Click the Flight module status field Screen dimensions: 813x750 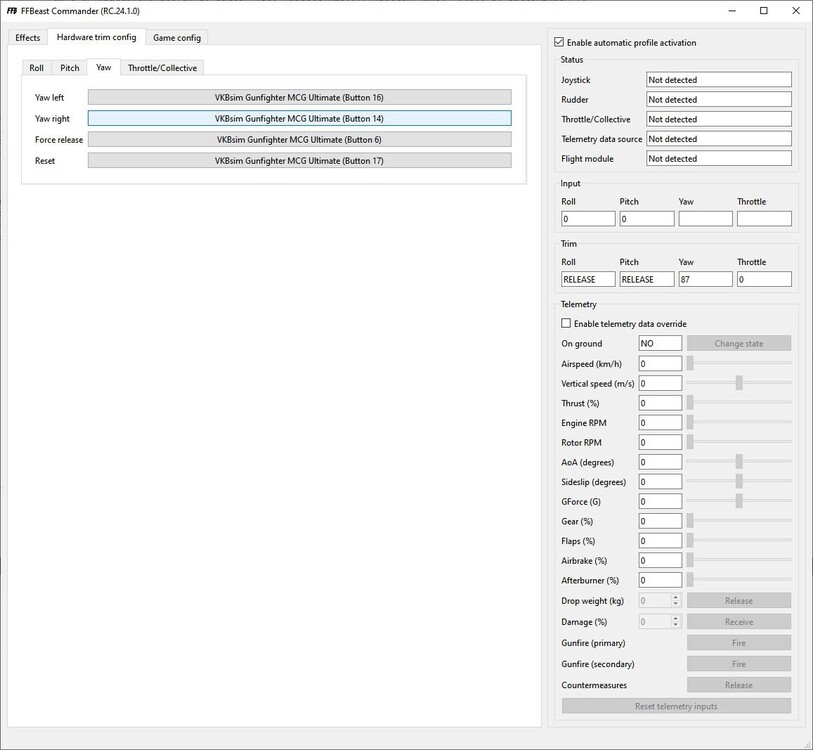click(x=719, y=159)
